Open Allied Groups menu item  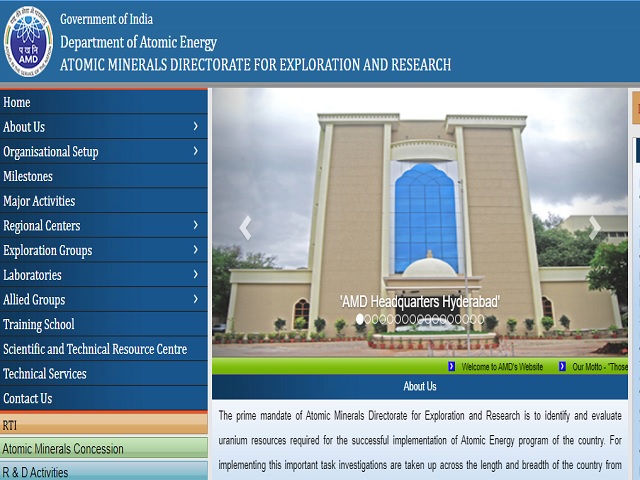click(104, 300)
